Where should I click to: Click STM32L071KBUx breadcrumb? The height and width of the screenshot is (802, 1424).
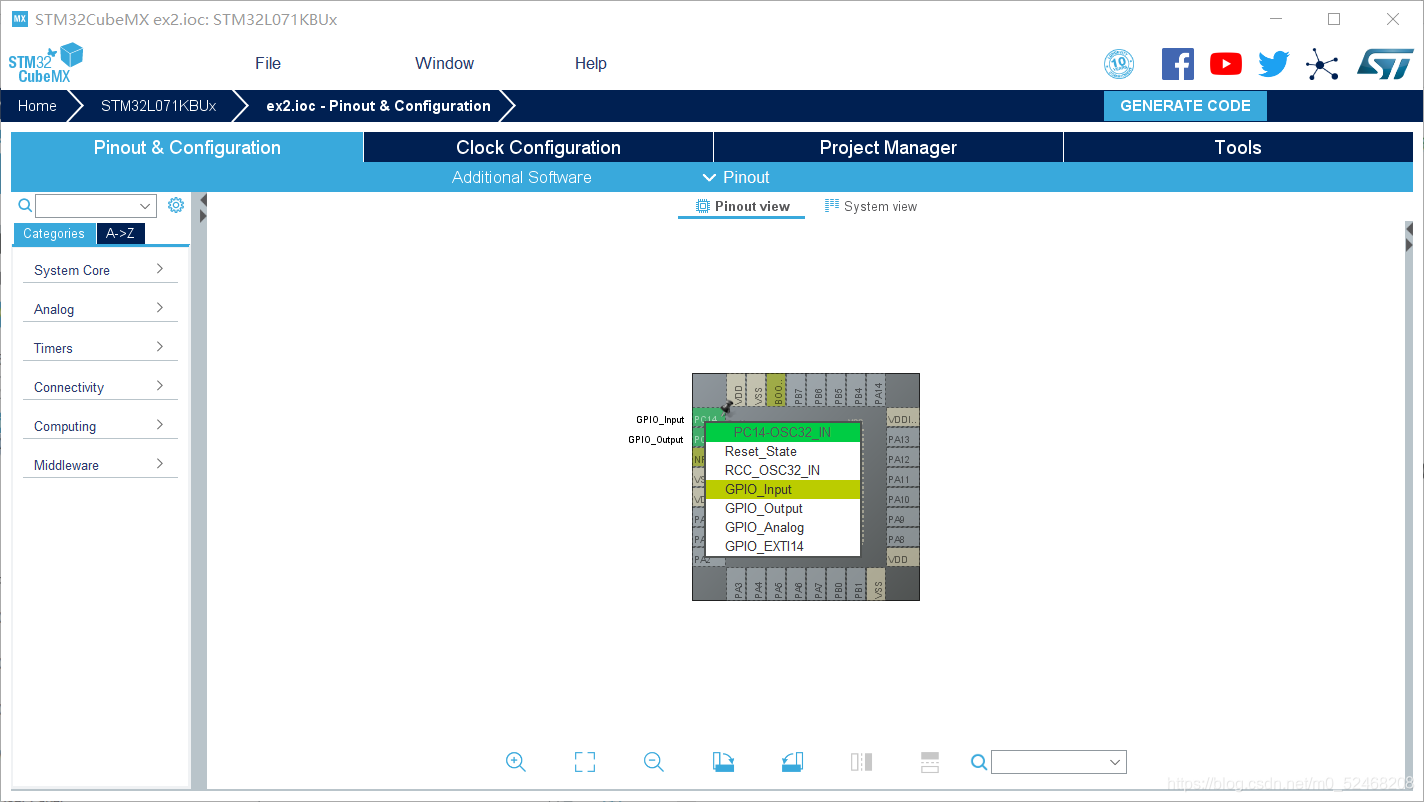pos(158,106)
